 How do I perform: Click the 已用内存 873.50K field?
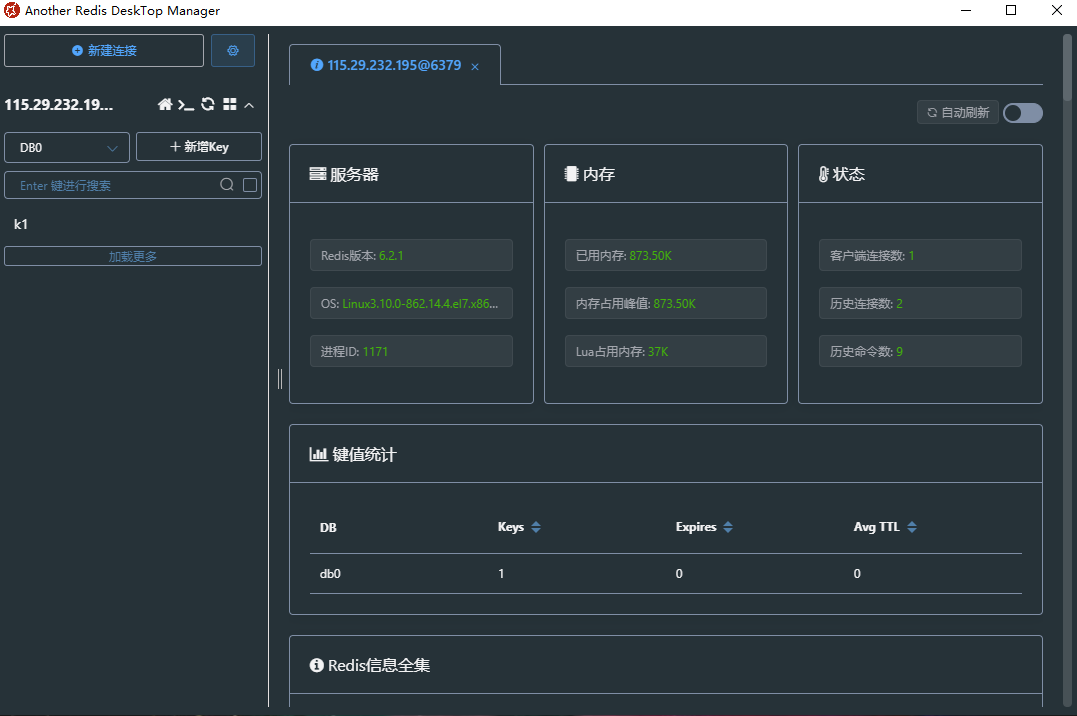(666, 256)
